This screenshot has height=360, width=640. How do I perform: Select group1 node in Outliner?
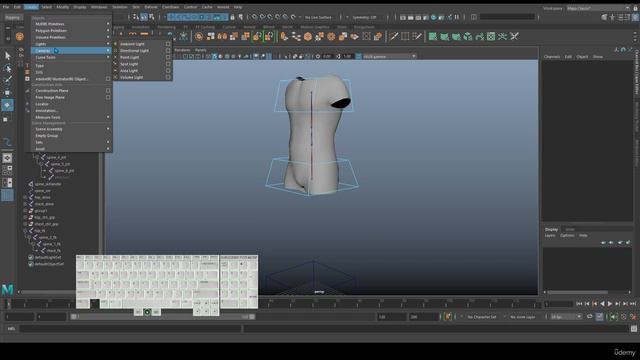pos(41,211)
